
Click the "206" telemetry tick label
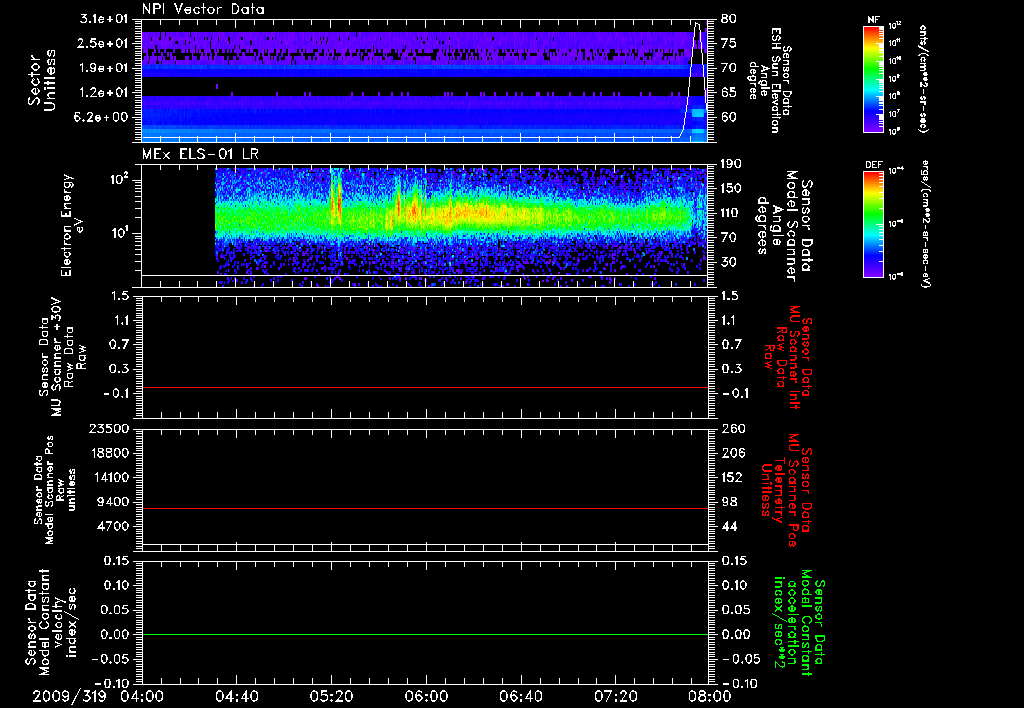732,453
